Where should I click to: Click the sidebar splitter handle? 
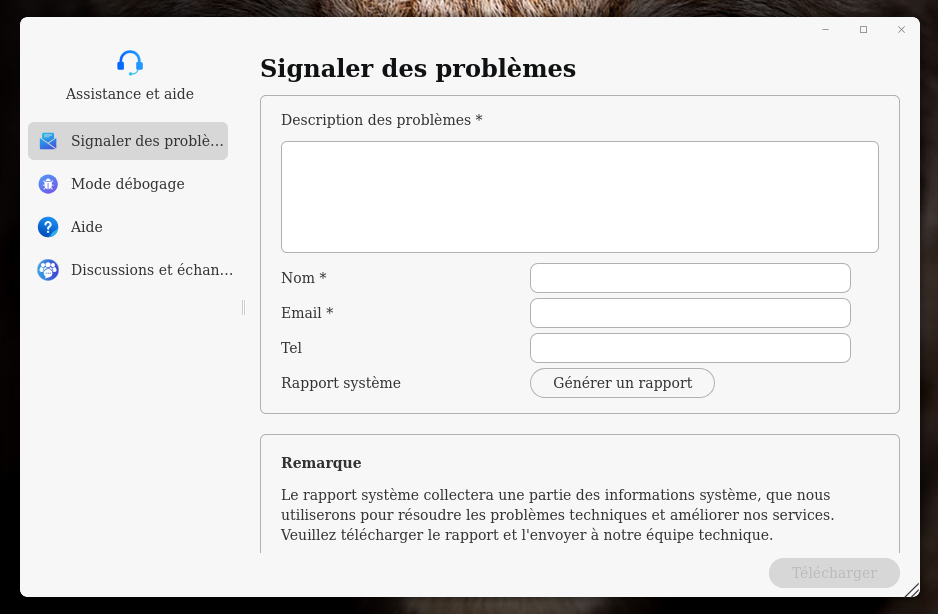pyautogui.click(x=243, y=307)
